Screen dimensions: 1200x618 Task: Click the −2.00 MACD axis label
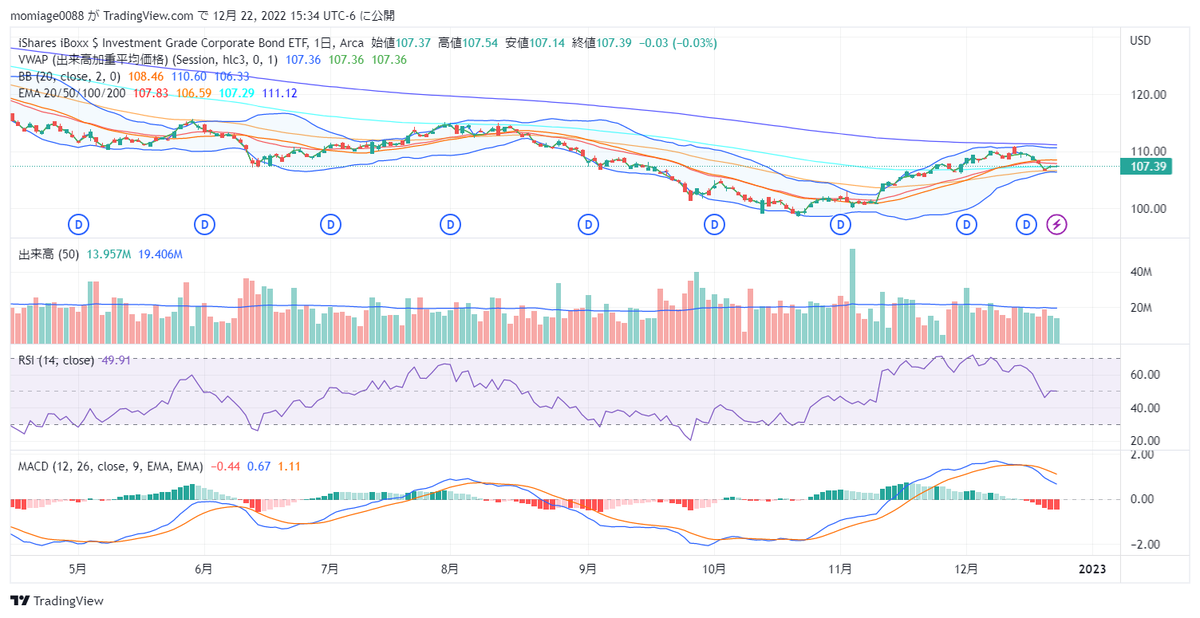tap(1145, 545)
